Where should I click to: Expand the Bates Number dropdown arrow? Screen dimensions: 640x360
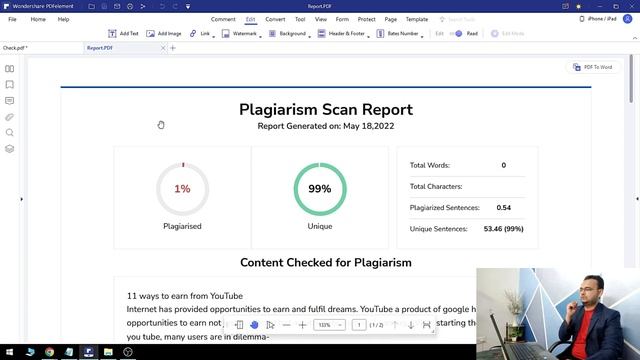tap(422, 37)
